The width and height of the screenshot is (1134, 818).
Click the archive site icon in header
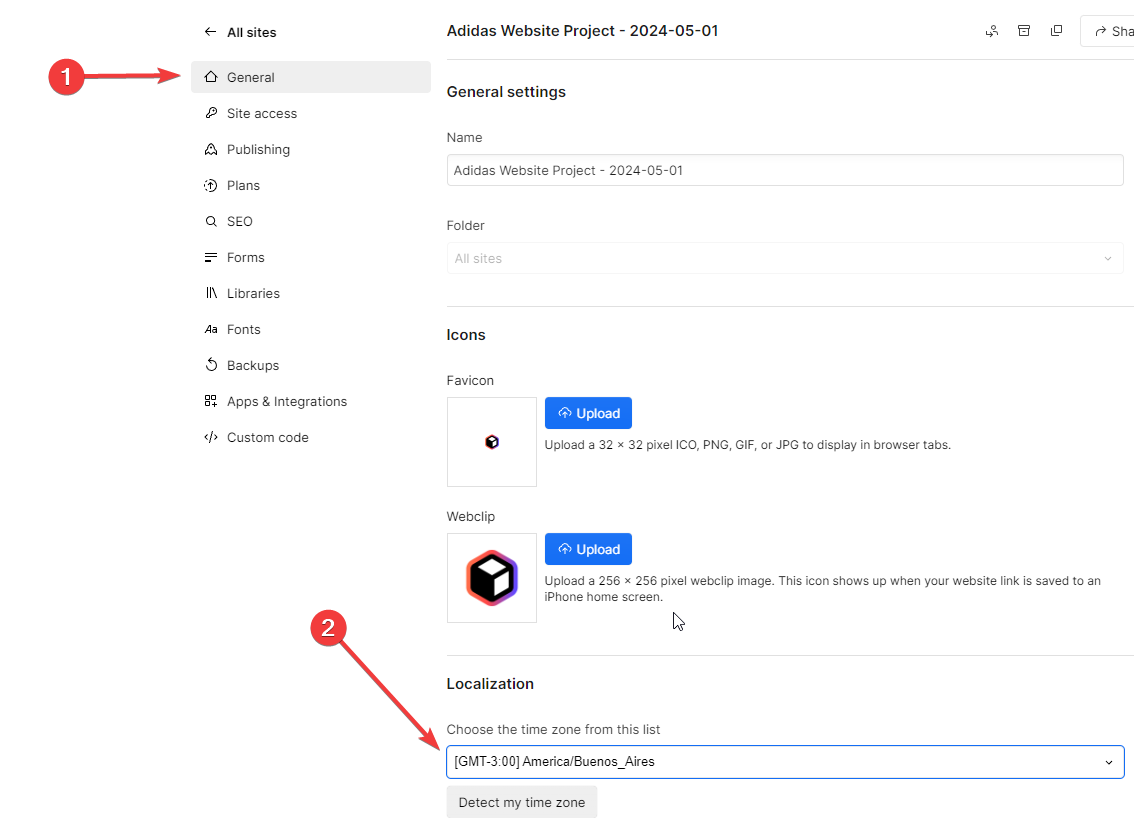[x=1024, y=30]
